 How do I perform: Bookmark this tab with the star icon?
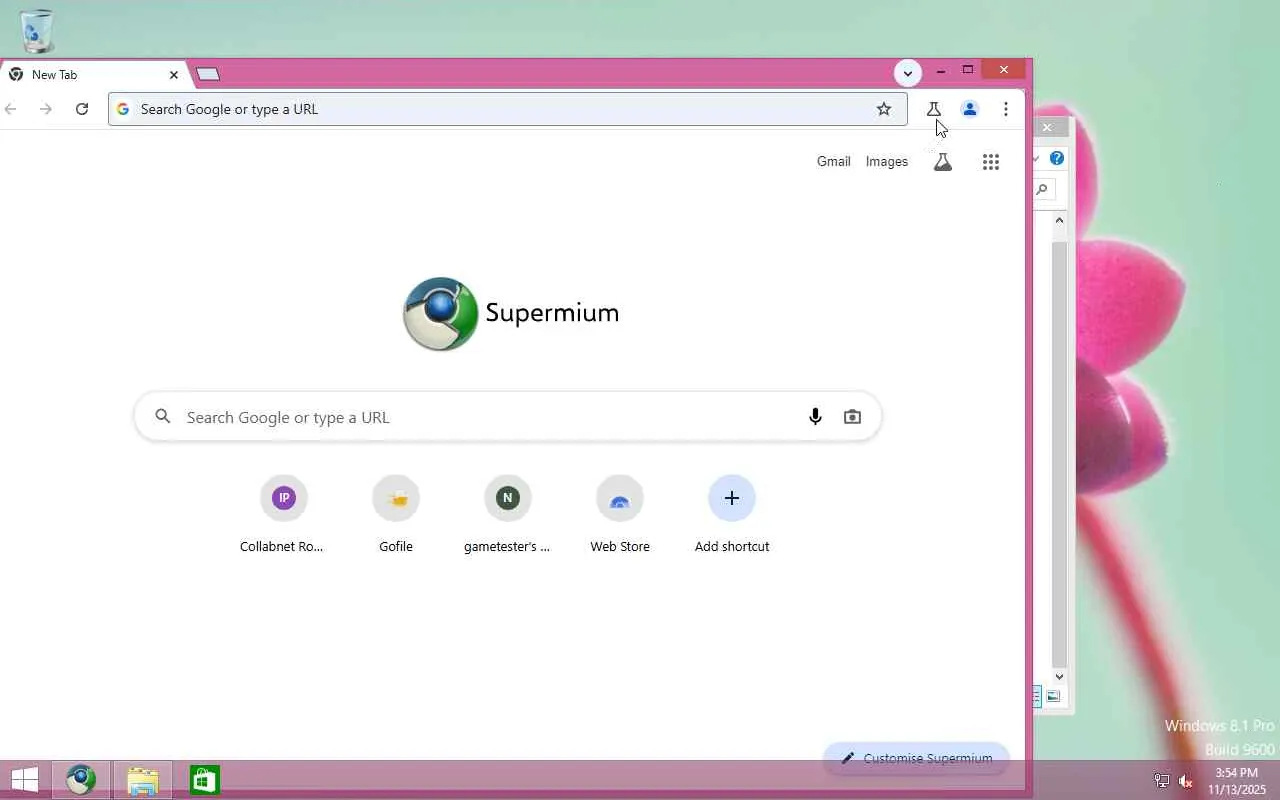(884, 109)
